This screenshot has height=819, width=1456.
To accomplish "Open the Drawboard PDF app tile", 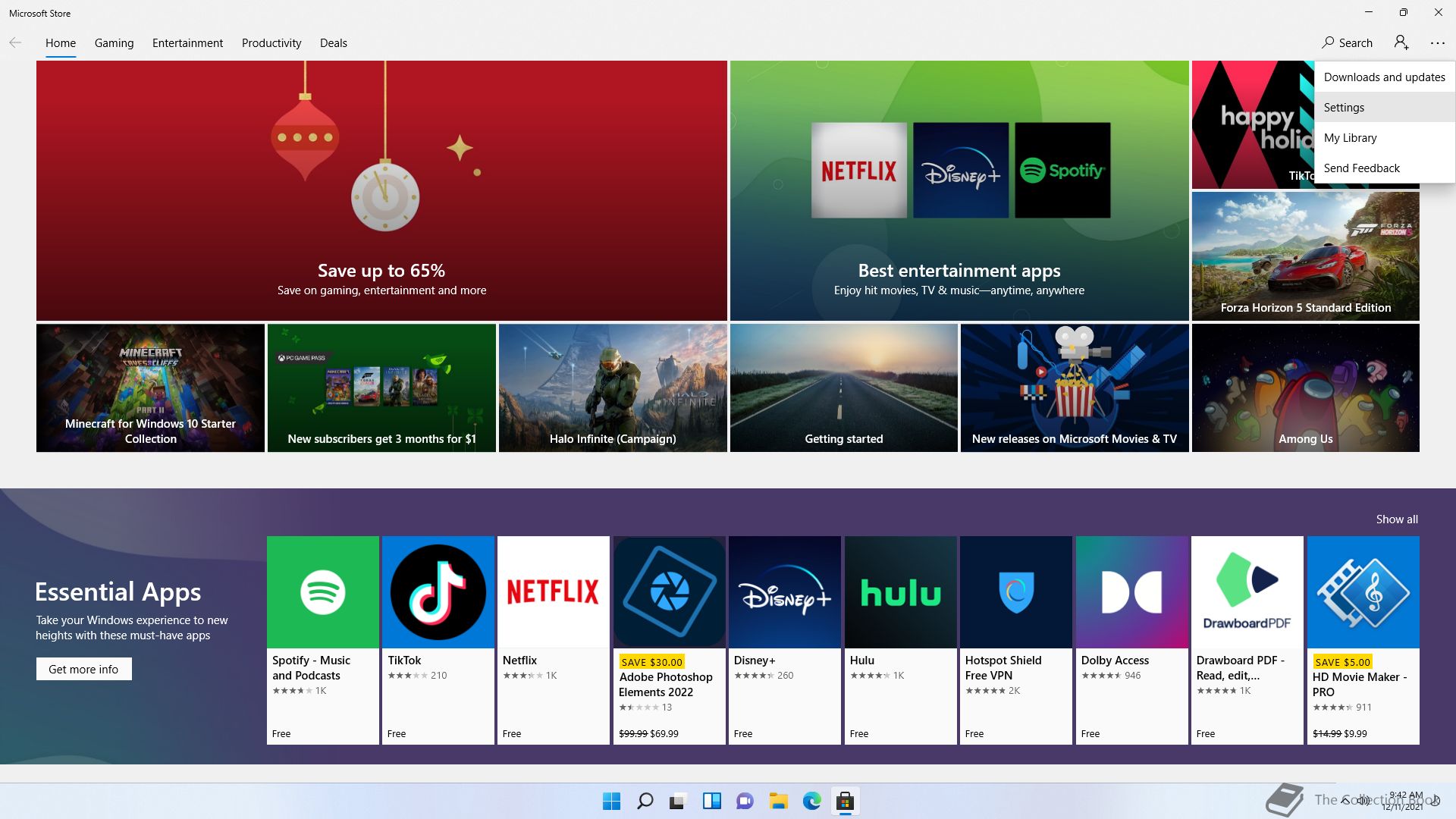I will (1247, 640).
